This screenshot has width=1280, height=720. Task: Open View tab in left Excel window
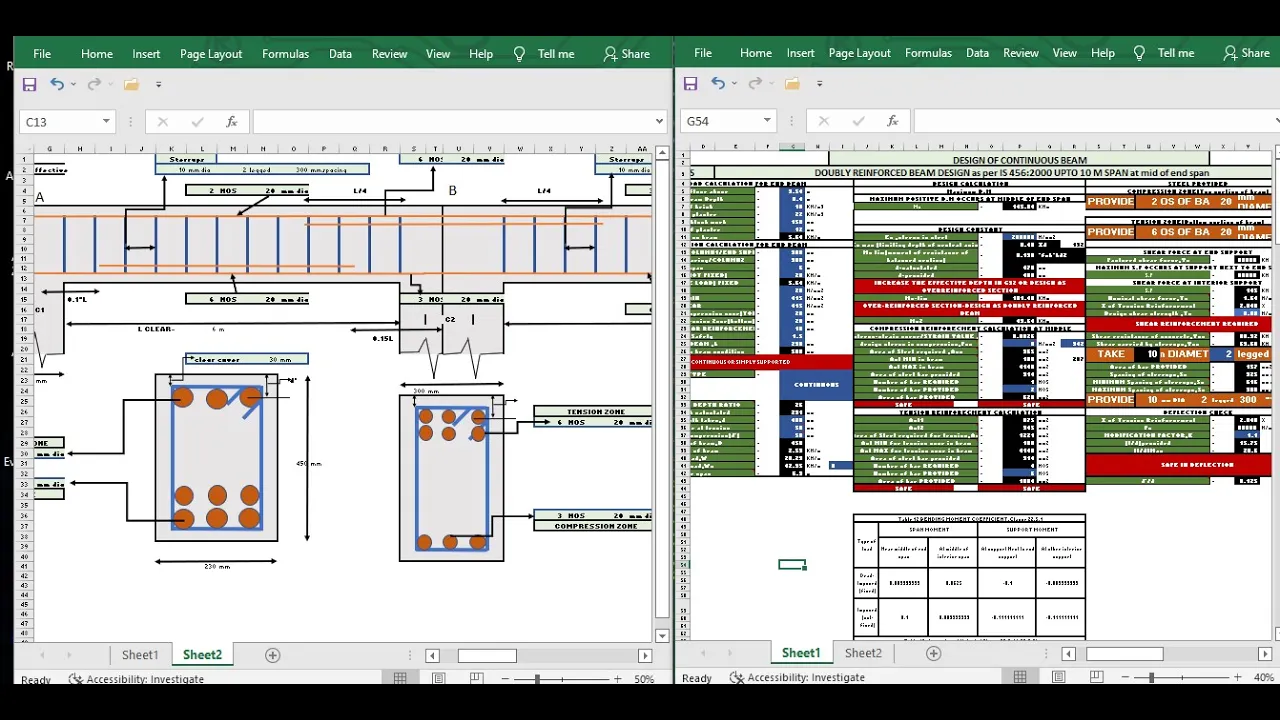[x=438, y=54]
